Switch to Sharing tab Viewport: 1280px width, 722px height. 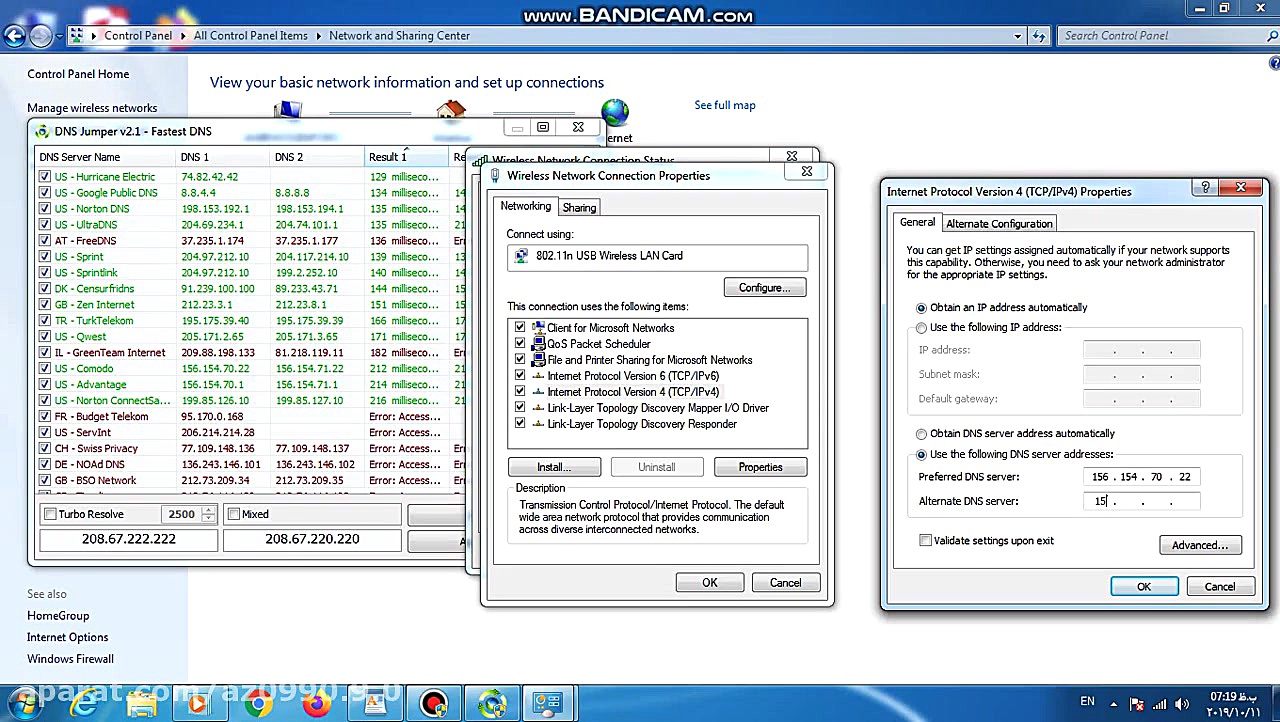[579, 208]
